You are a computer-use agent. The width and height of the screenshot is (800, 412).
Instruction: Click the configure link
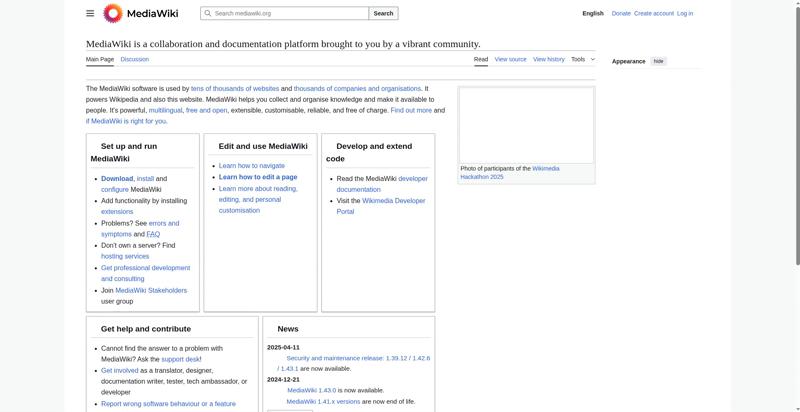tap(115, 190)
